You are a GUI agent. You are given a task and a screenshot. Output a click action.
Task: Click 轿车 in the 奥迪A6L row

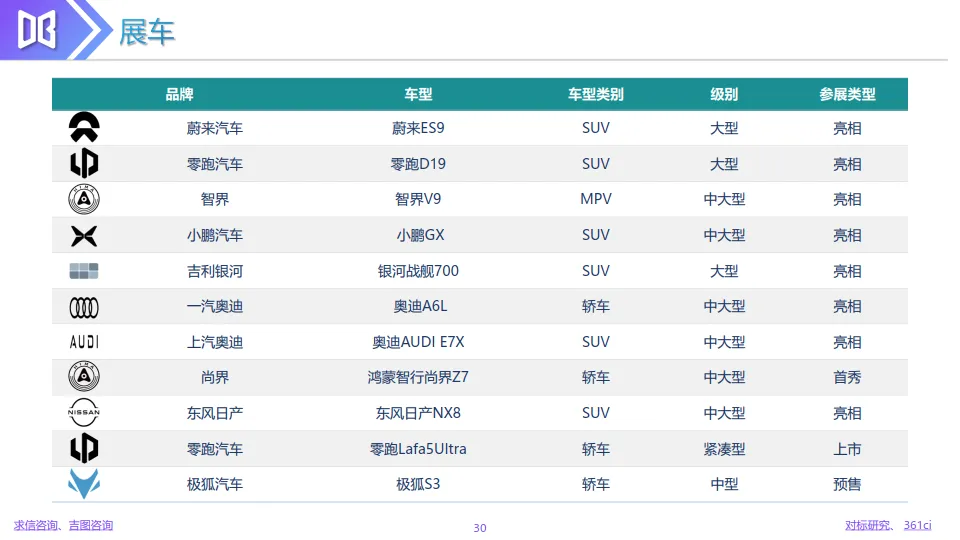pyautogui.click(x=596, y=306)
